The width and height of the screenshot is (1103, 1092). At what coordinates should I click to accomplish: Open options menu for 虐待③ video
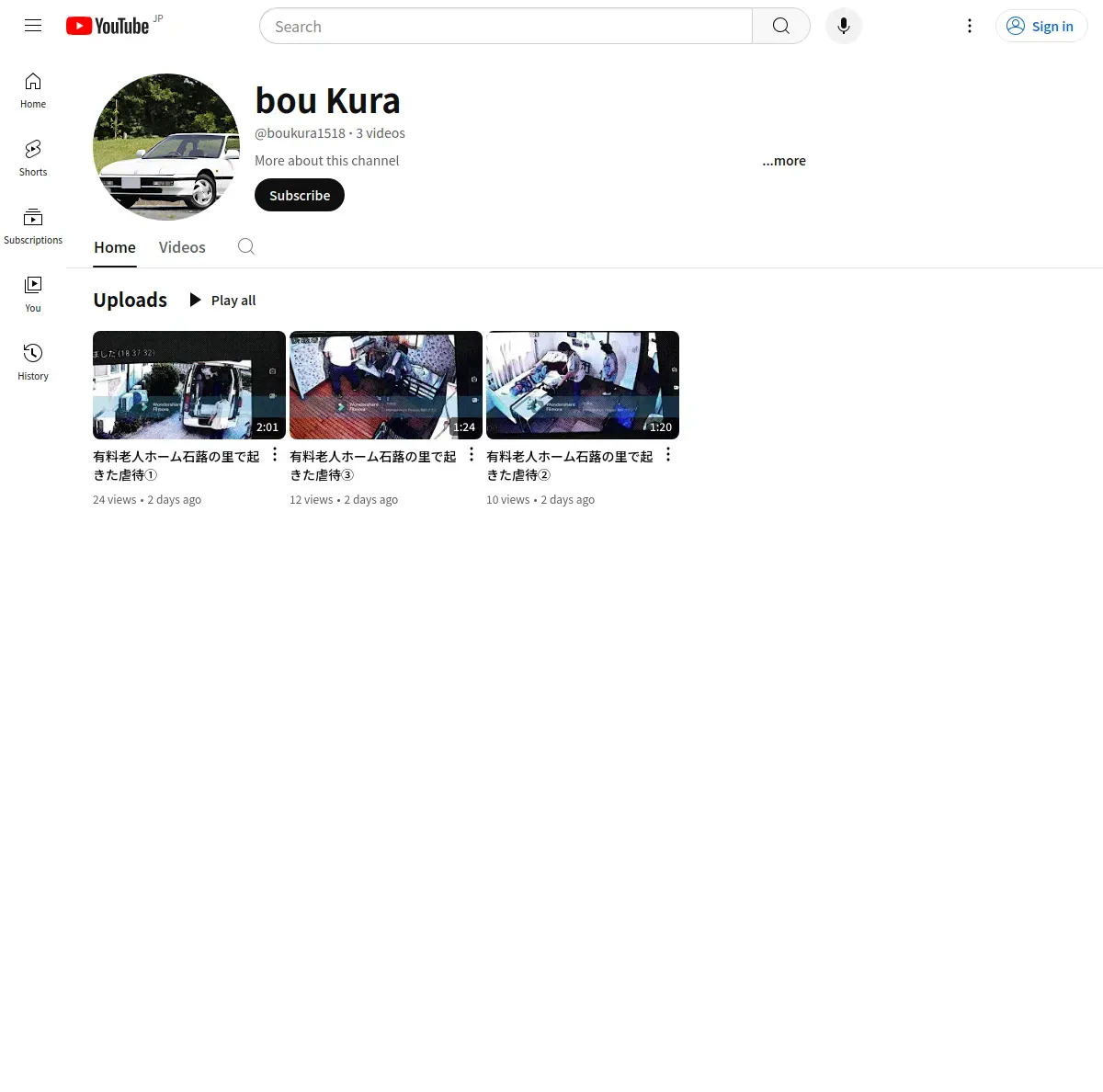[x=472, y=455]
